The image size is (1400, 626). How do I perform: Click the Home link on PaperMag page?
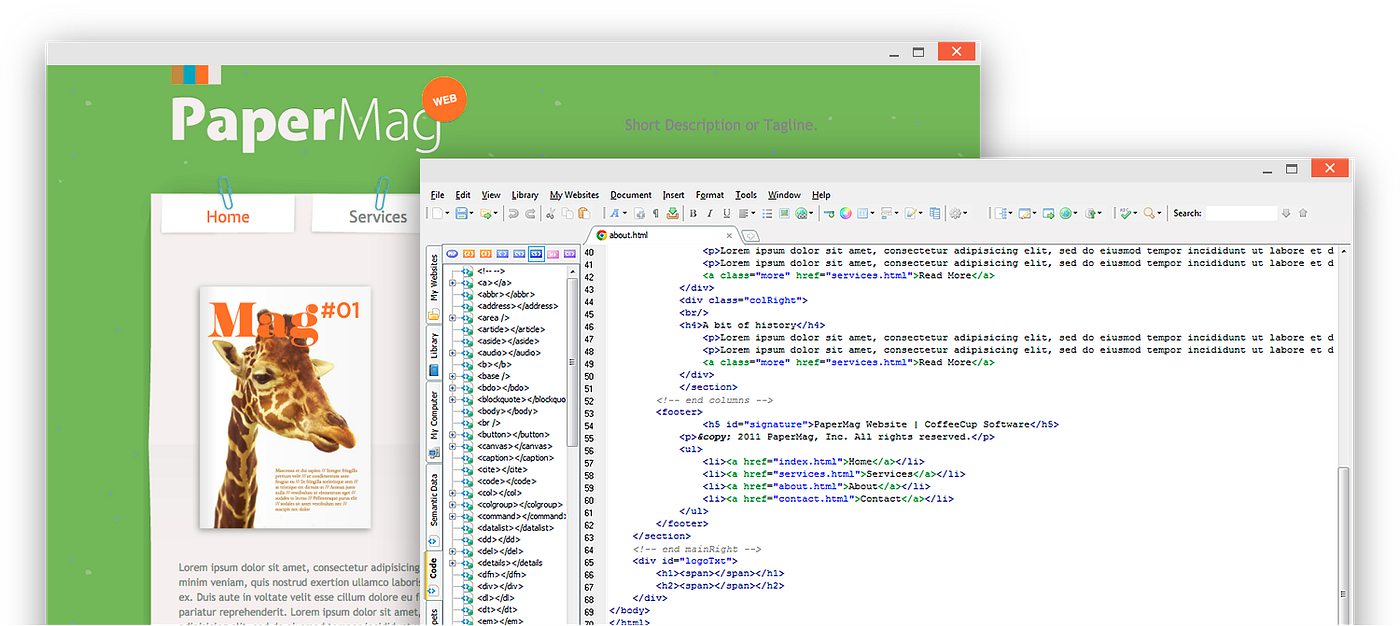pyautogui.click(x=228, y=216)
